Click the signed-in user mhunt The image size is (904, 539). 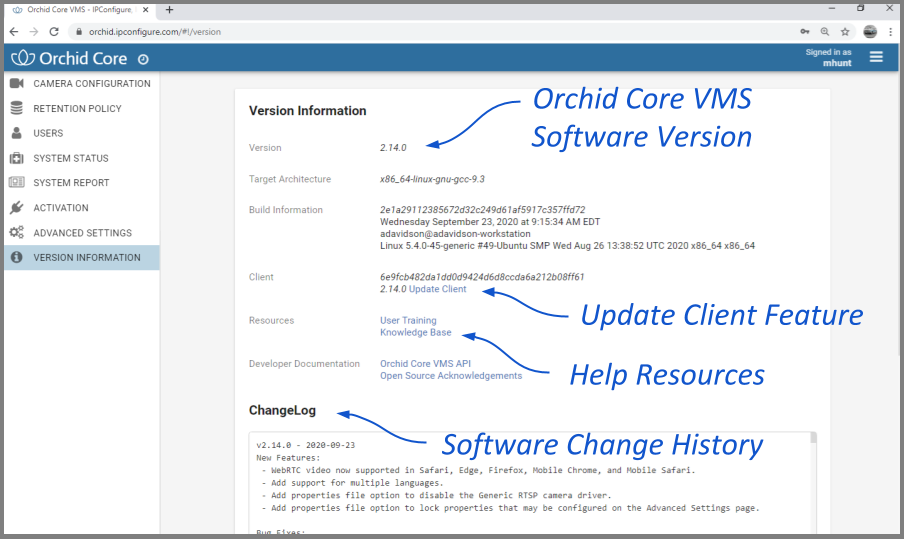tap(837, 63)
